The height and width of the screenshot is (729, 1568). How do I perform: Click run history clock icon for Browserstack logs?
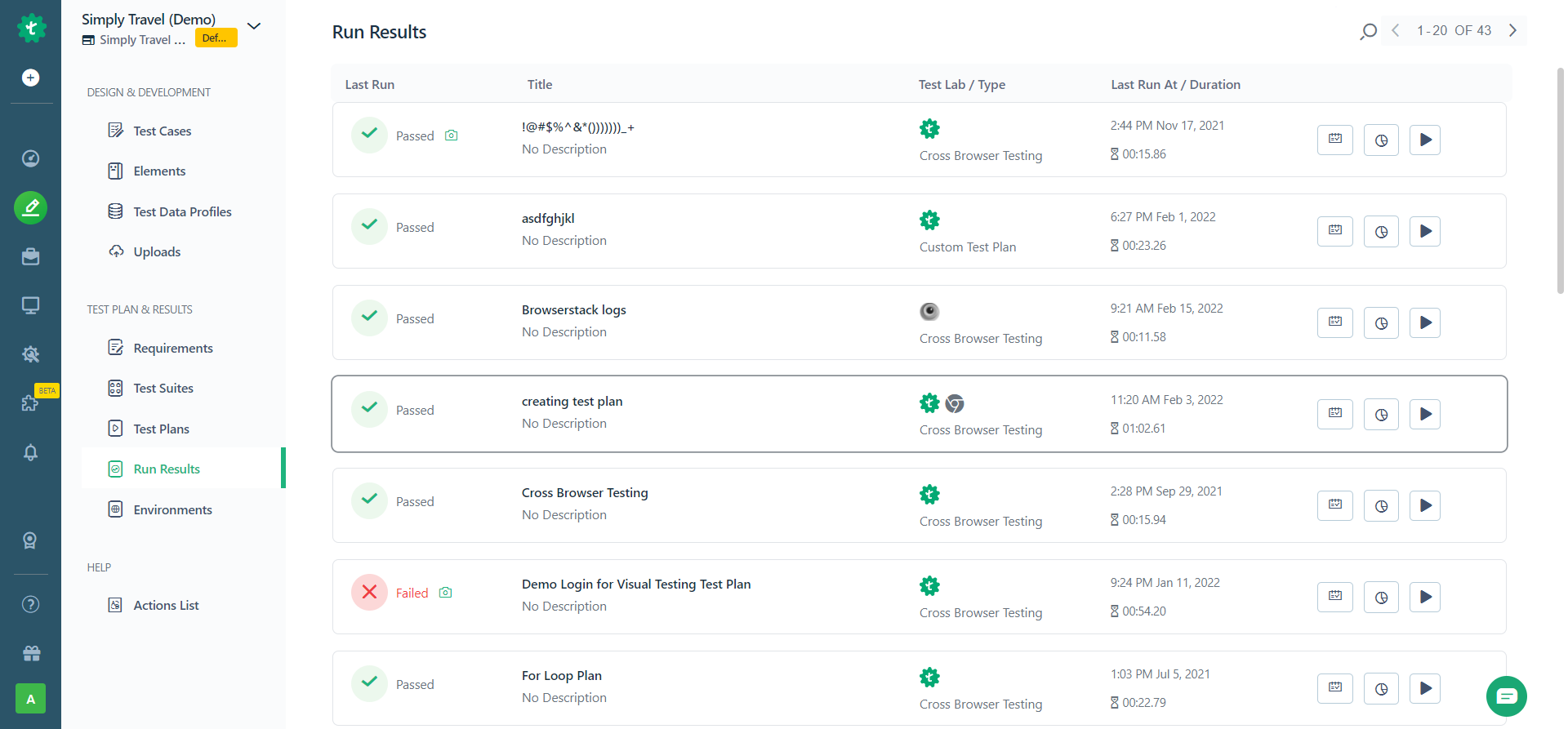[x=1381, y=322]
